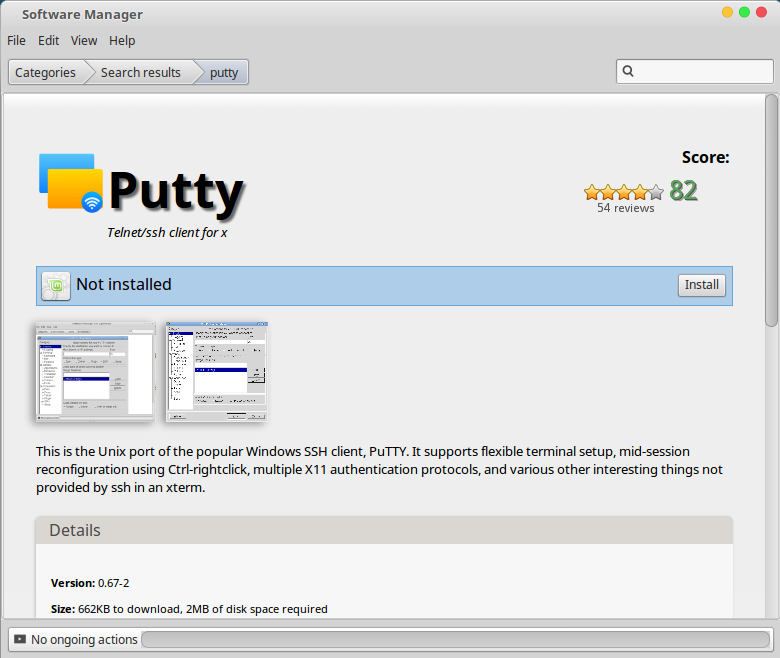Click the Putty application icon
Viewport: 780px width, 658px height.
(x=71, y=183)
